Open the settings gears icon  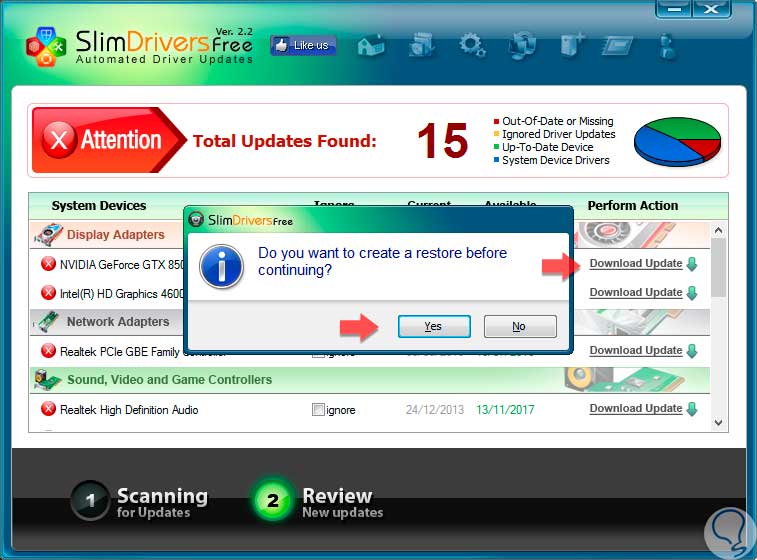[472, 45]
